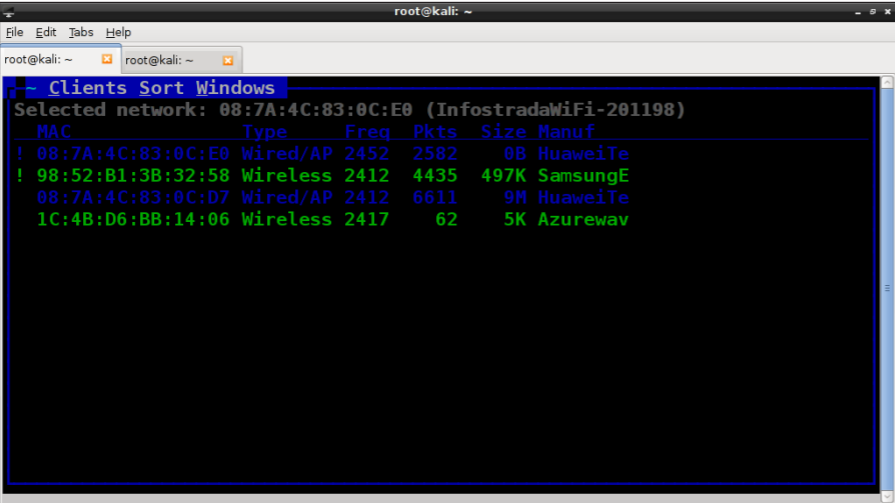Open Kismet Clients menu
Image resolution: width=895 pixels, height=503 pixels.
tap(87, 88)
